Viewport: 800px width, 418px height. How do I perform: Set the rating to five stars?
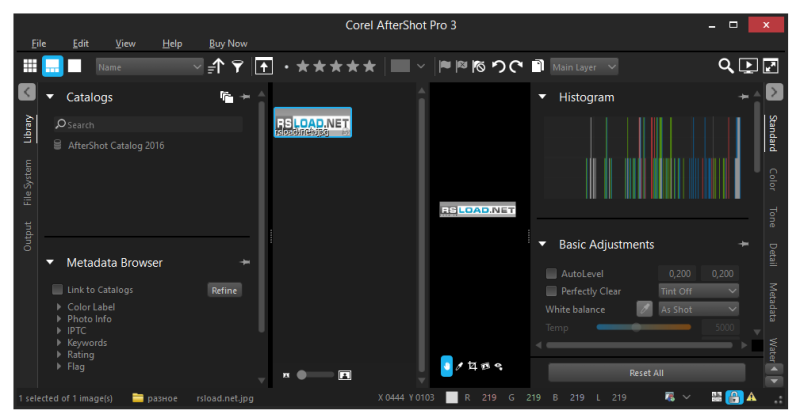point(369,66)
